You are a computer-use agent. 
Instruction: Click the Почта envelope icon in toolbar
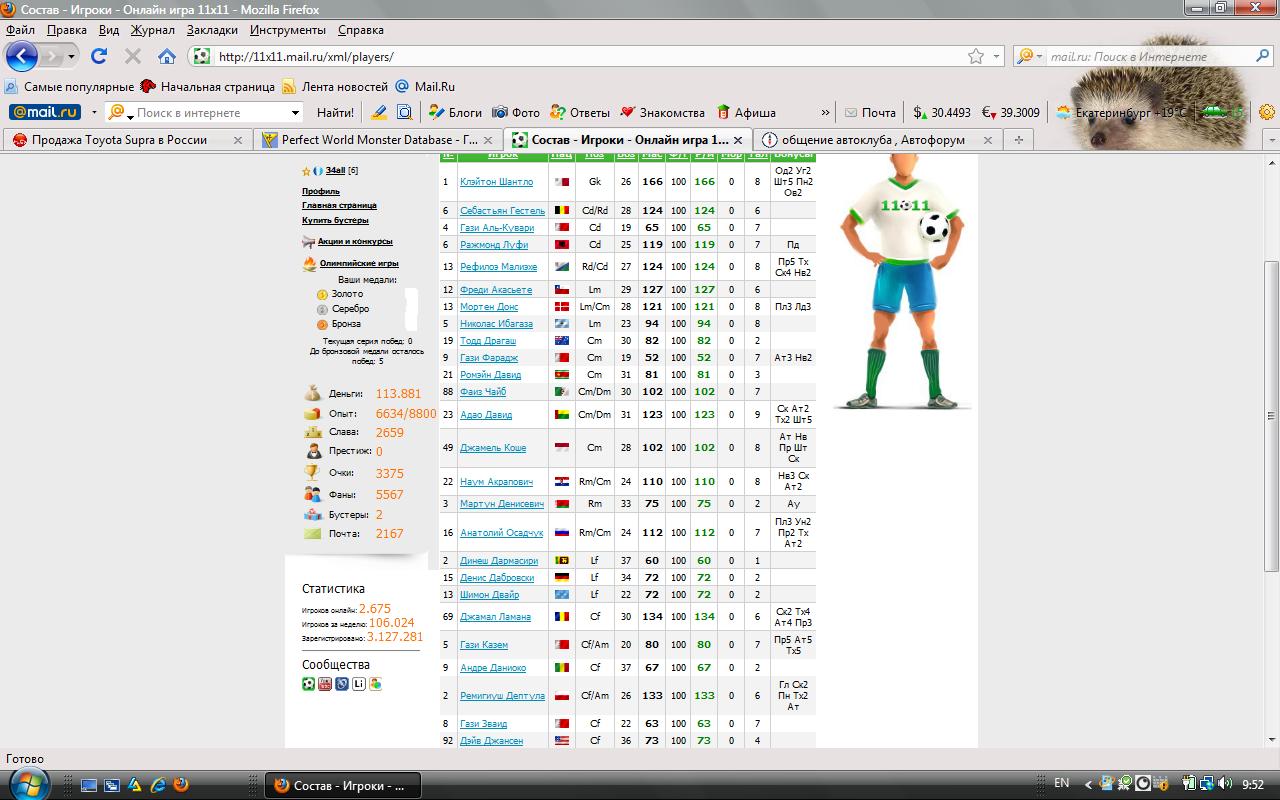click(x=851, y=112)
